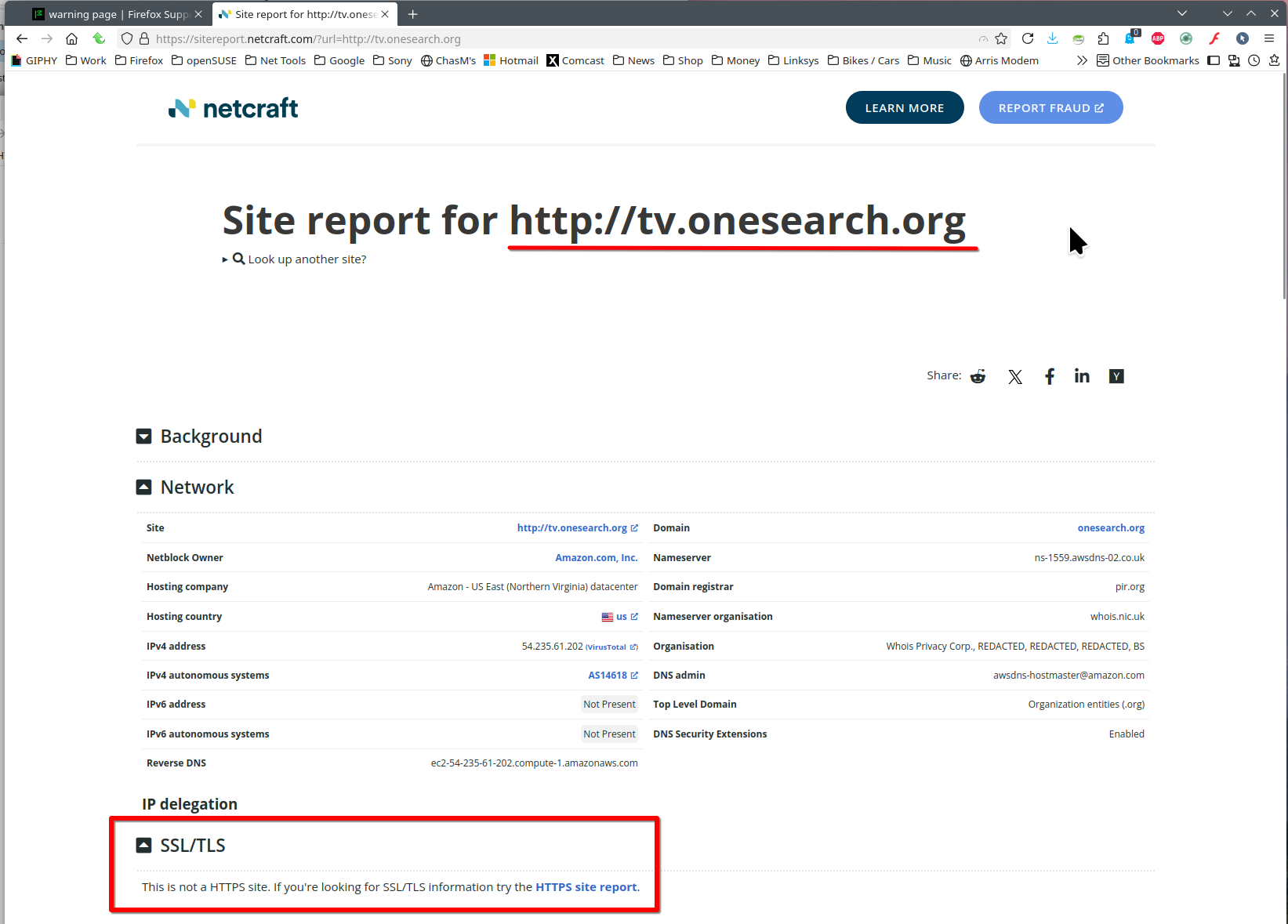Image resolution: width=1288 pixels, height=924 pixels.
Task: Share the report on Hacker News
Action: point(1116,376)
